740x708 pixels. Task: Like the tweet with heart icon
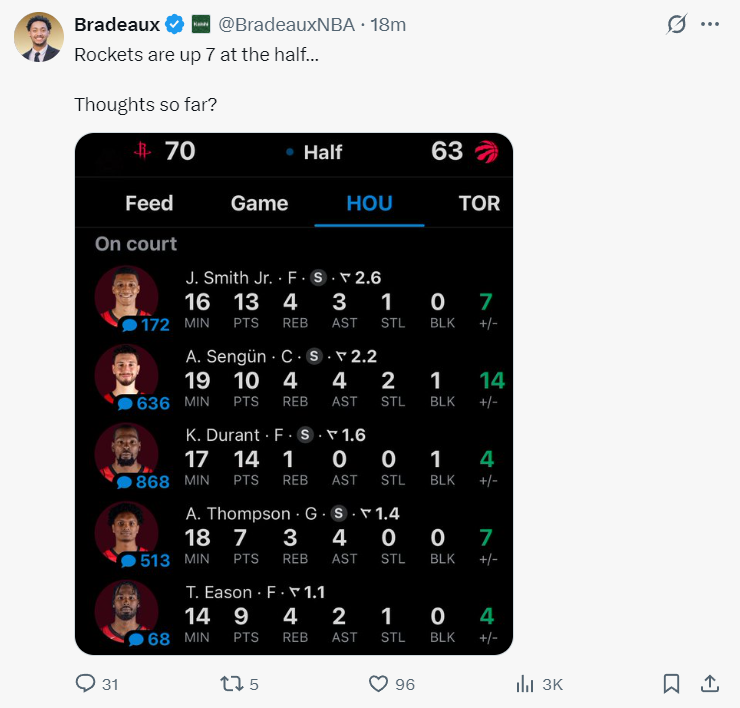[x=378, y=684]
